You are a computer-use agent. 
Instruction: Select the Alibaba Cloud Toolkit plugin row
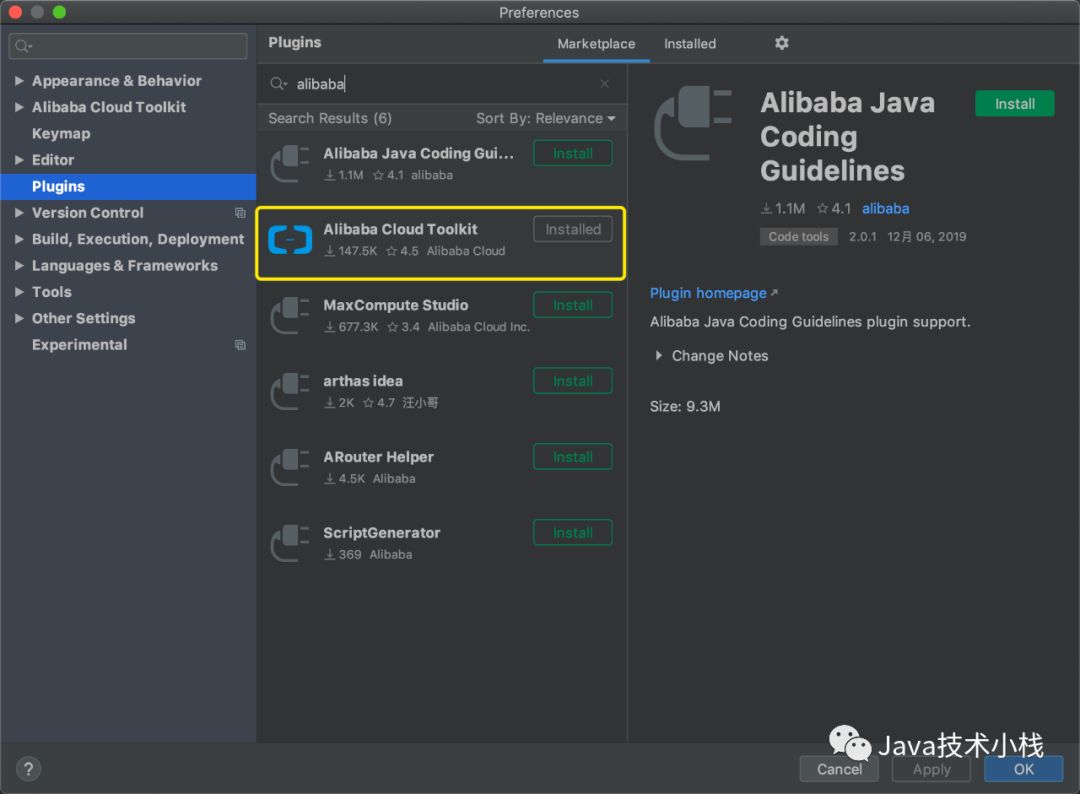click(x=441, y=243)
